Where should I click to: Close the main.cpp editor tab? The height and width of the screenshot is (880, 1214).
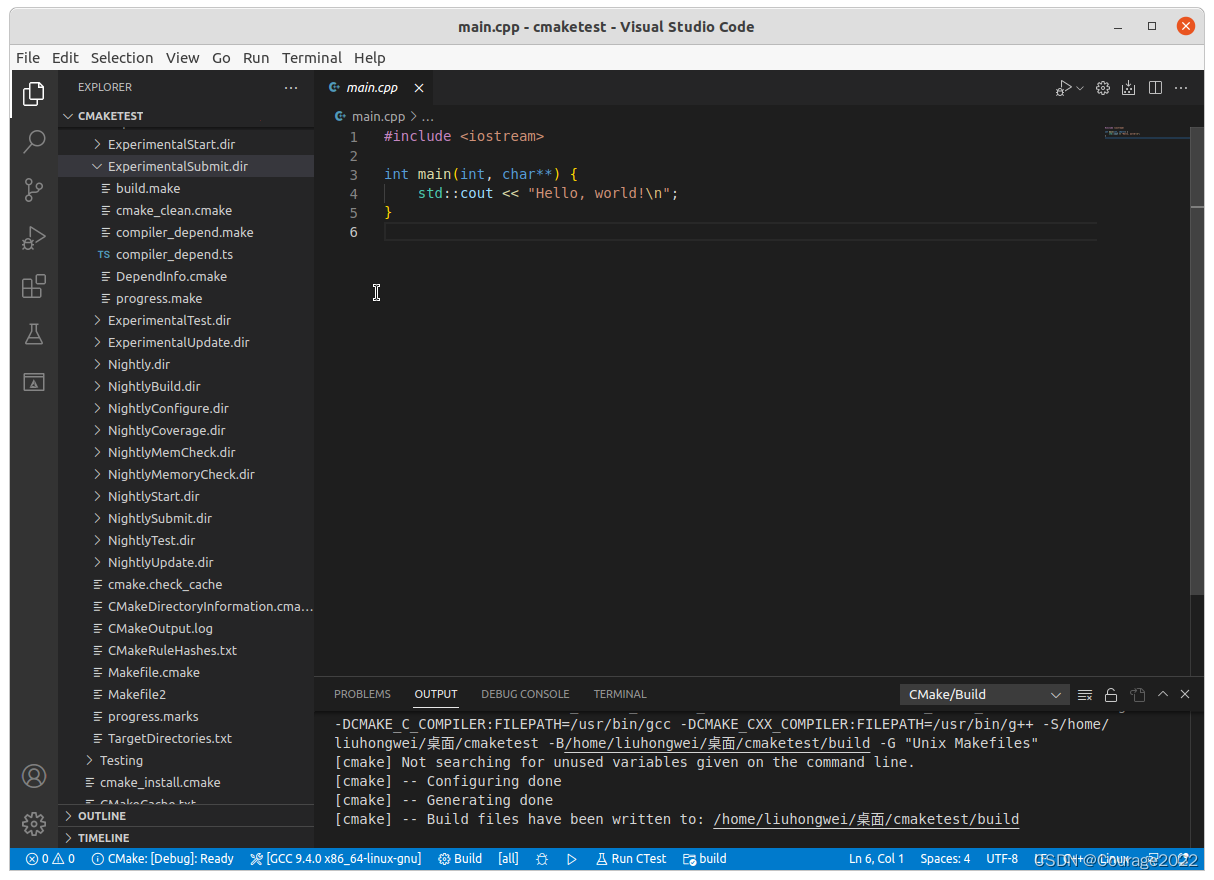(419, 88)
